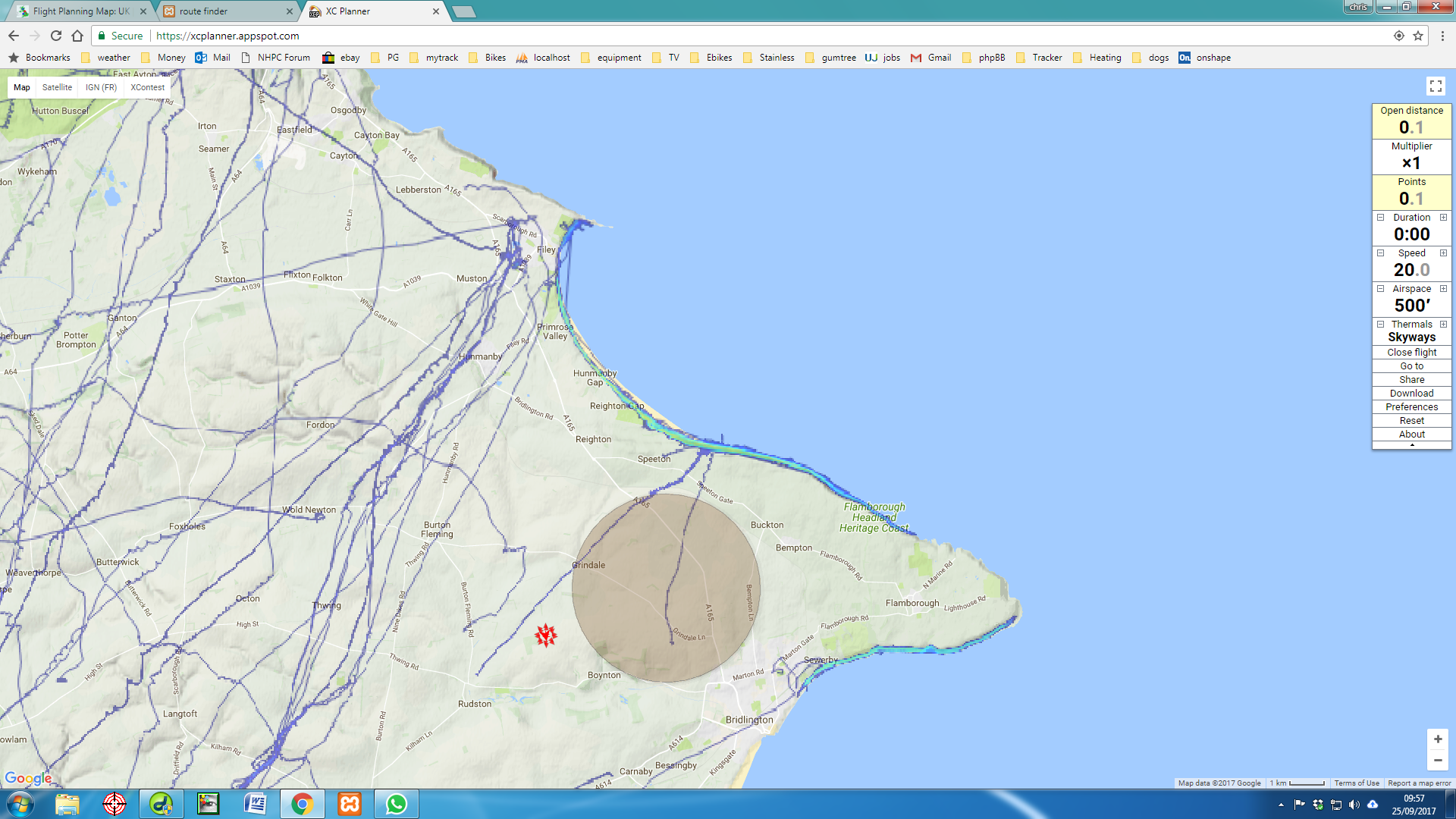This screenshot has height=819, width=1456.
Task: Bookmark this page with star icon
Action: pyautogui.click(x=1418, y=36)
